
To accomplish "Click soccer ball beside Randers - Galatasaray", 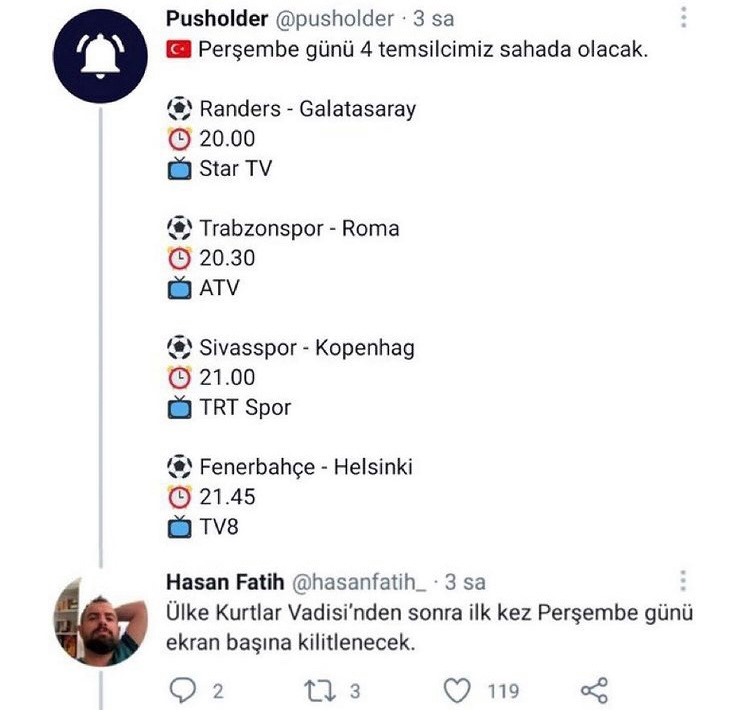I will click(178, 109).
